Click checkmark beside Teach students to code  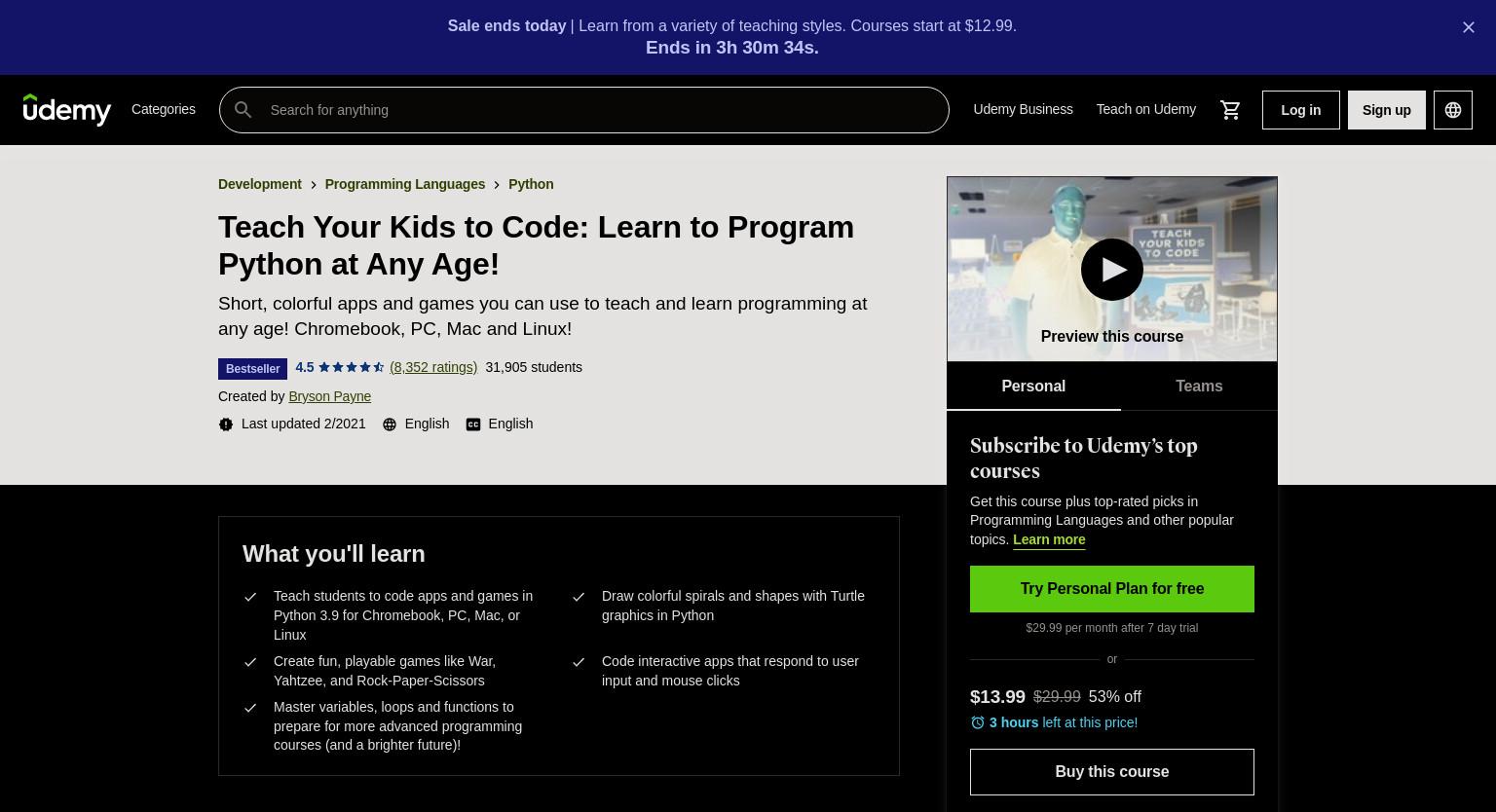click(x=250, y=597)
